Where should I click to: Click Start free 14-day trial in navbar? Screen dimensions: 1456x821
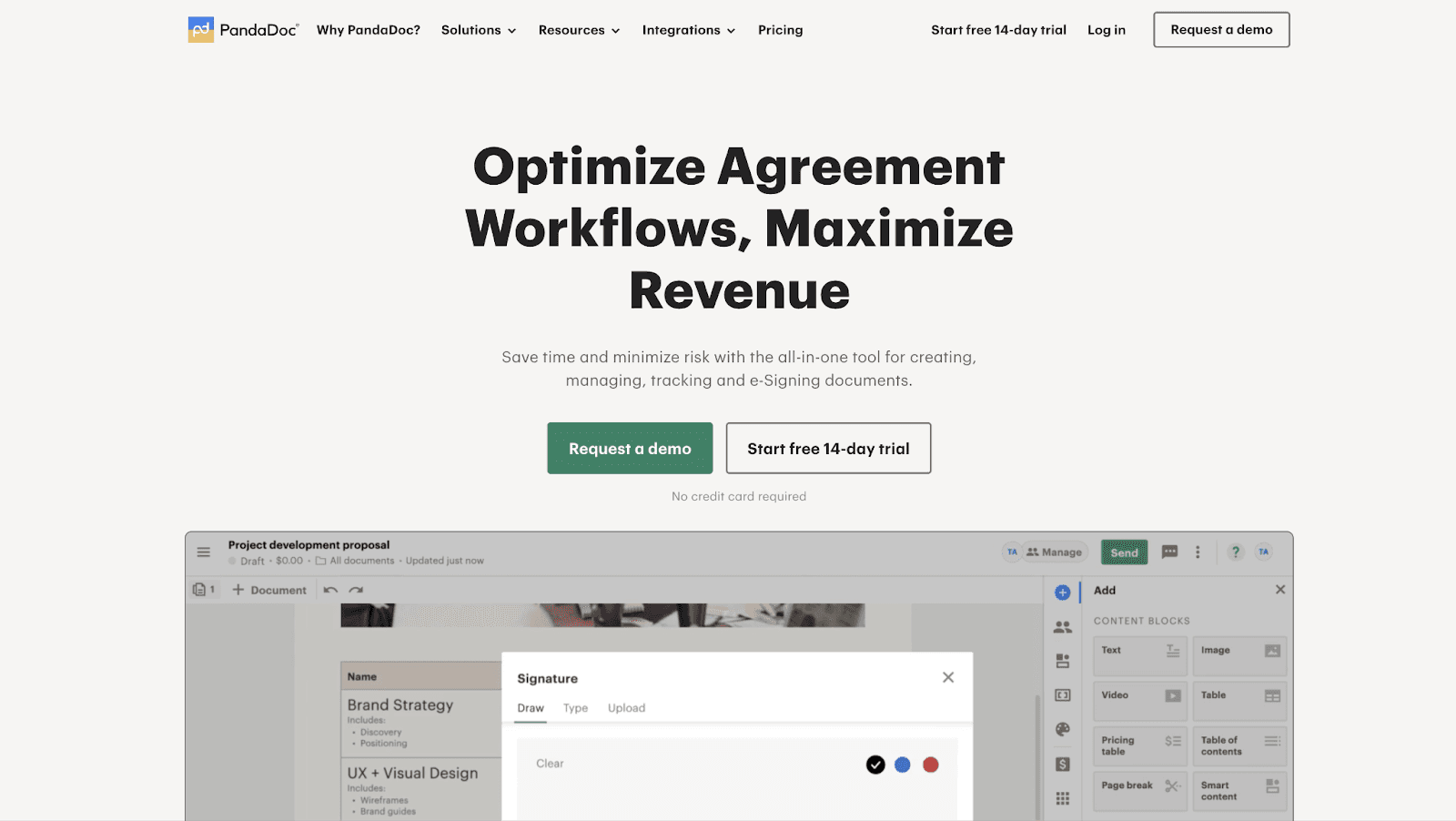998,30
